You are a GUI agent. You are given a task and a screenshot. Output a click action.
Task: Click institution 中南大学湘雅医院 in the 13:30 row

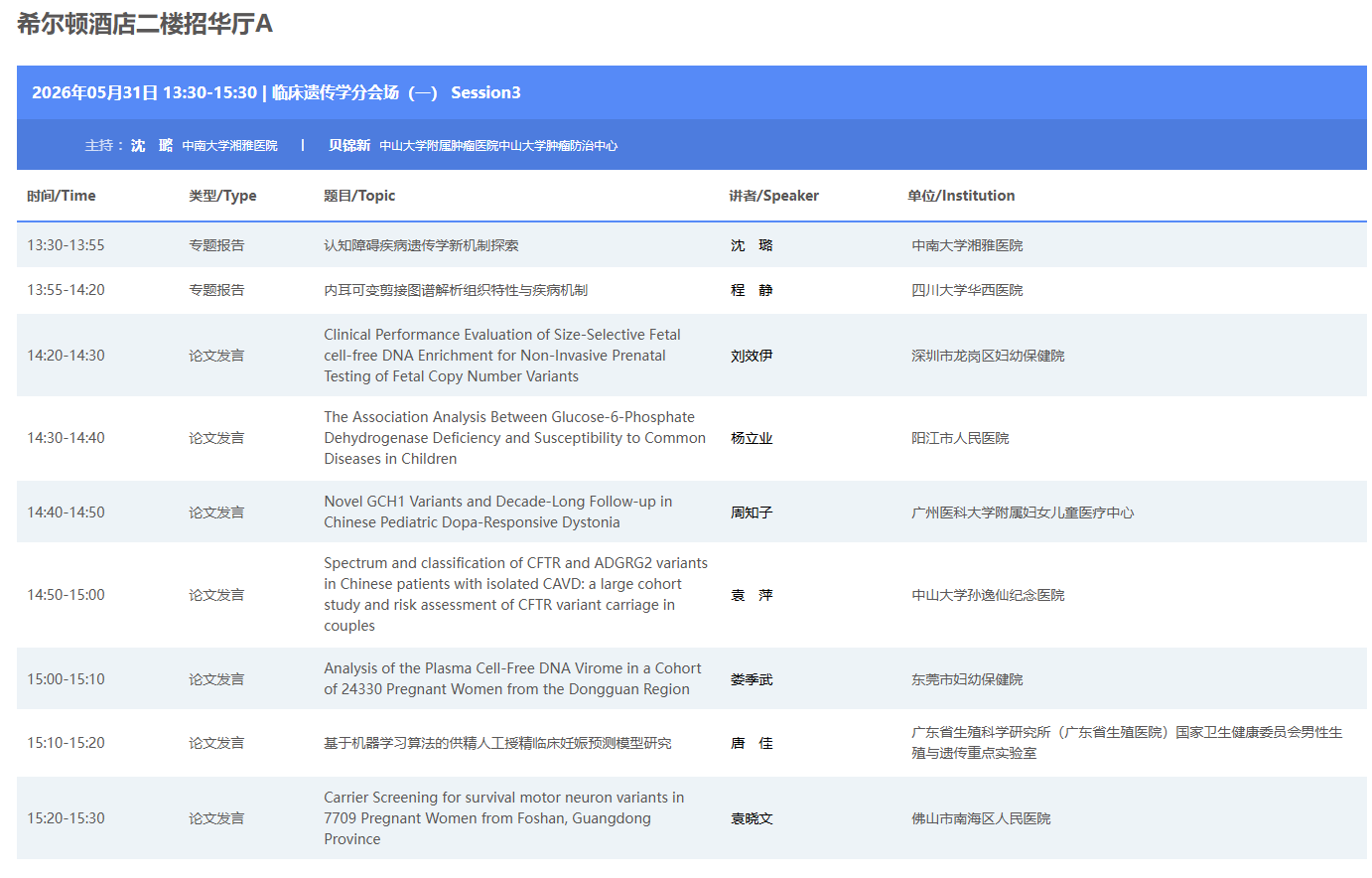point(967,245)
